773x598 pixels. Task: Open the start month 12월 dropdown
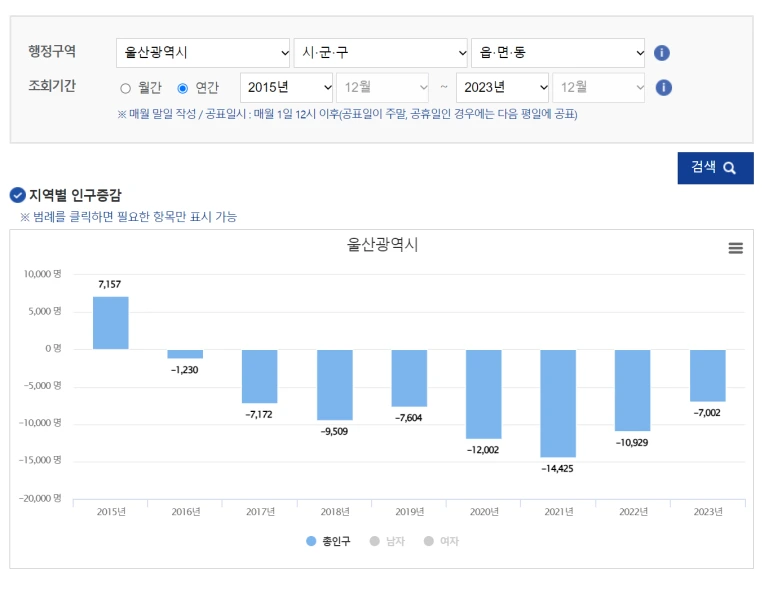383,88
